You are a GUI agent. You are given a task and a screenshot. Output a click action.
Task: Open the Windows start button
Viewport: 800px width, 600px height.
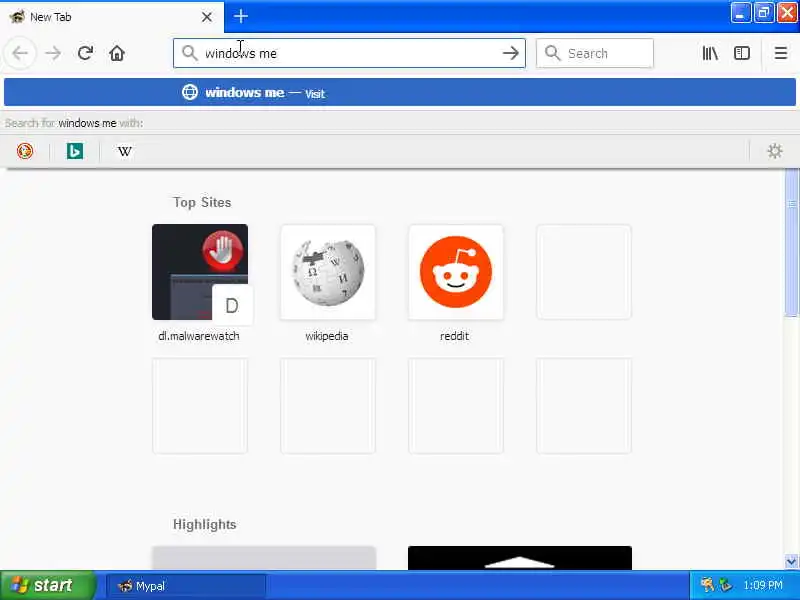point(47,585)
